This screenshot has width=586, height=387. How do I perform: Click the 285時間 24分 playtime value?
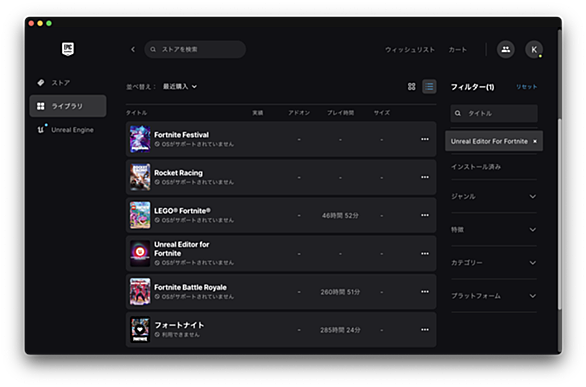[x=340, y=330]
